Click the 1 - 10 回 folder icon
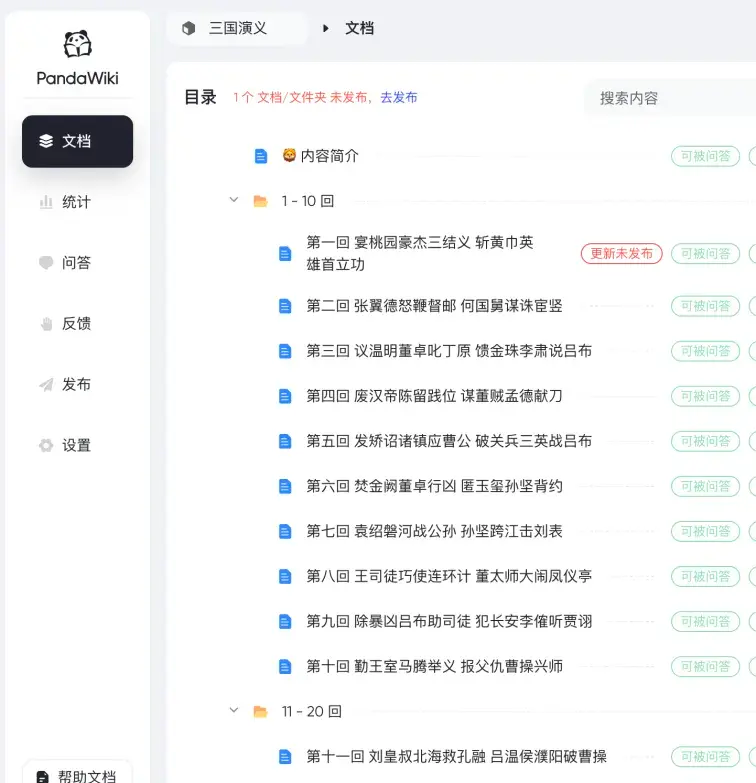Viewport: 756px width, 783px height. pyautogui.click(x=261, y=201)
